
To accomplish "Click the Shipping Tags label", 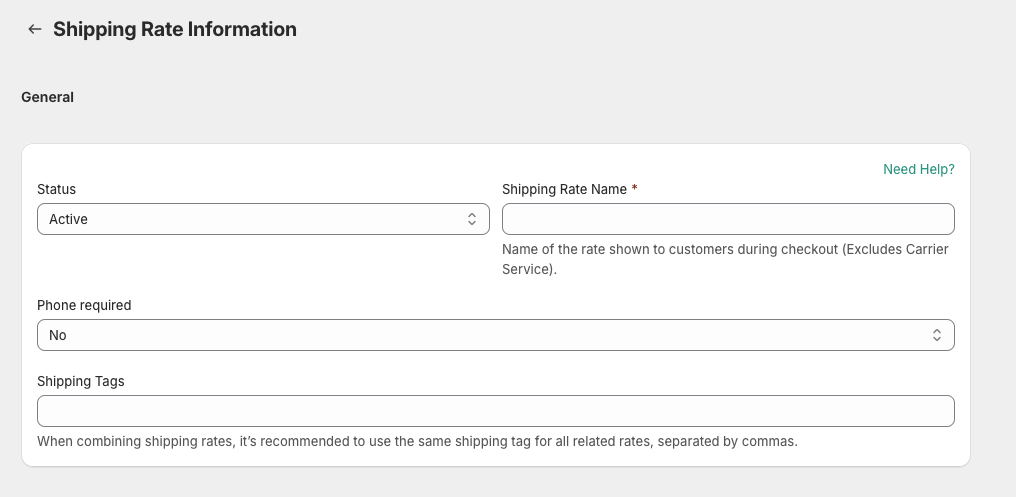I will pos(81,381).
